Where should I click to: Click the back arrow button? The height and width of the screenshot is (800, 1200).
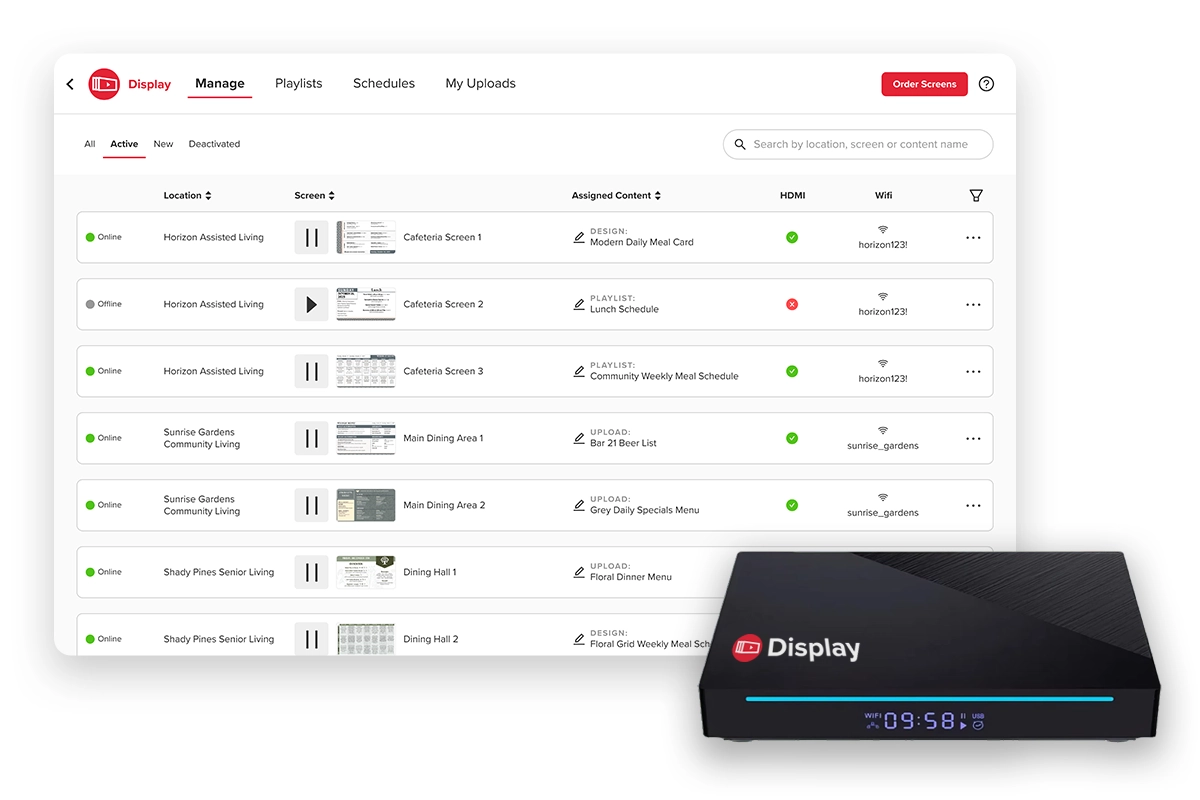point(69,84)
